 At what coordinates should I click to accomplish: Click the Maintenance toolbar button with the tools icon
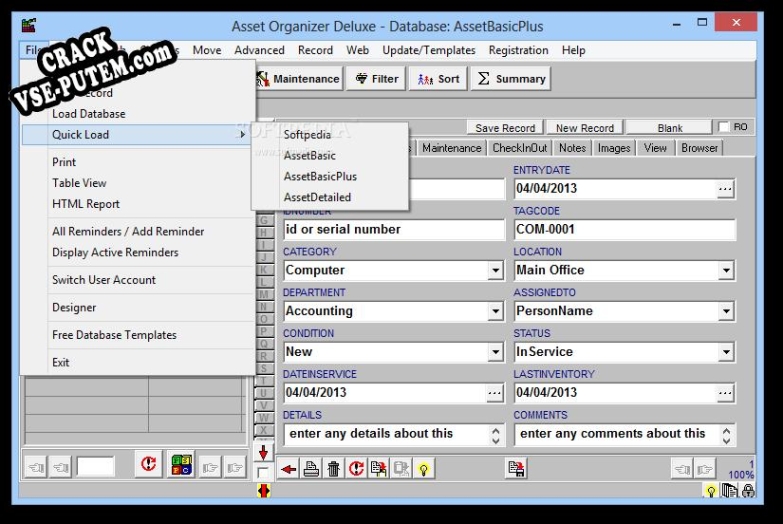[x=299, y=78]
